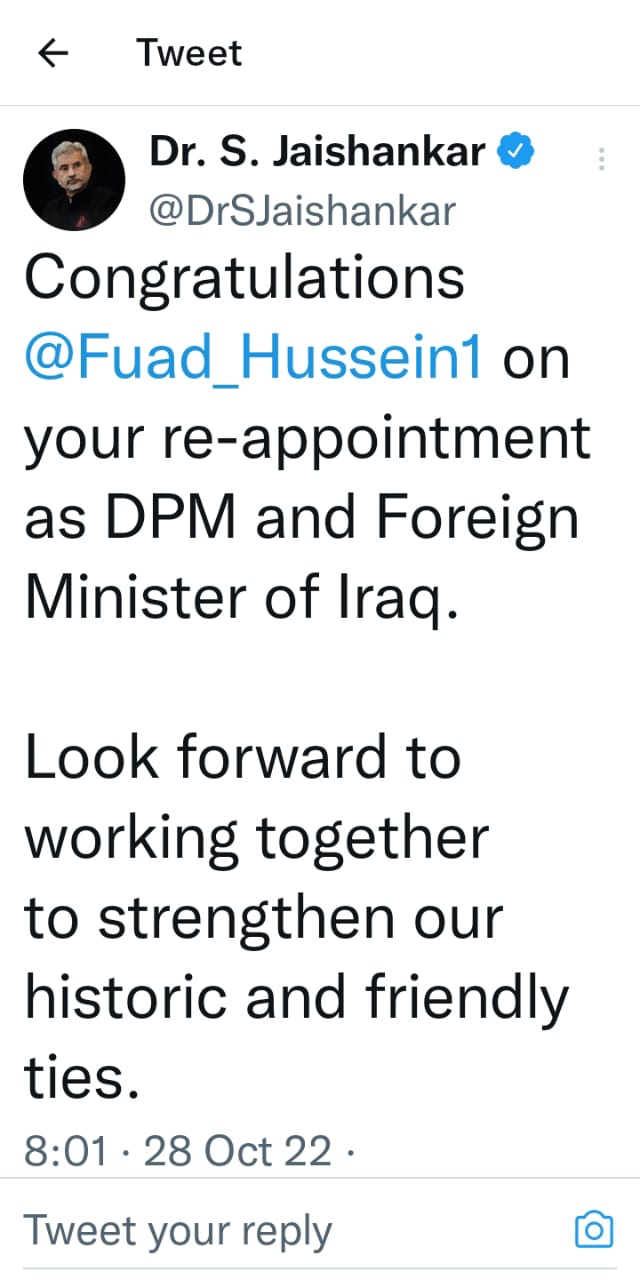This screenshot has width=640, height=1280.
Task: Click the date 28 Oct 22
Action: point(237,1151)
